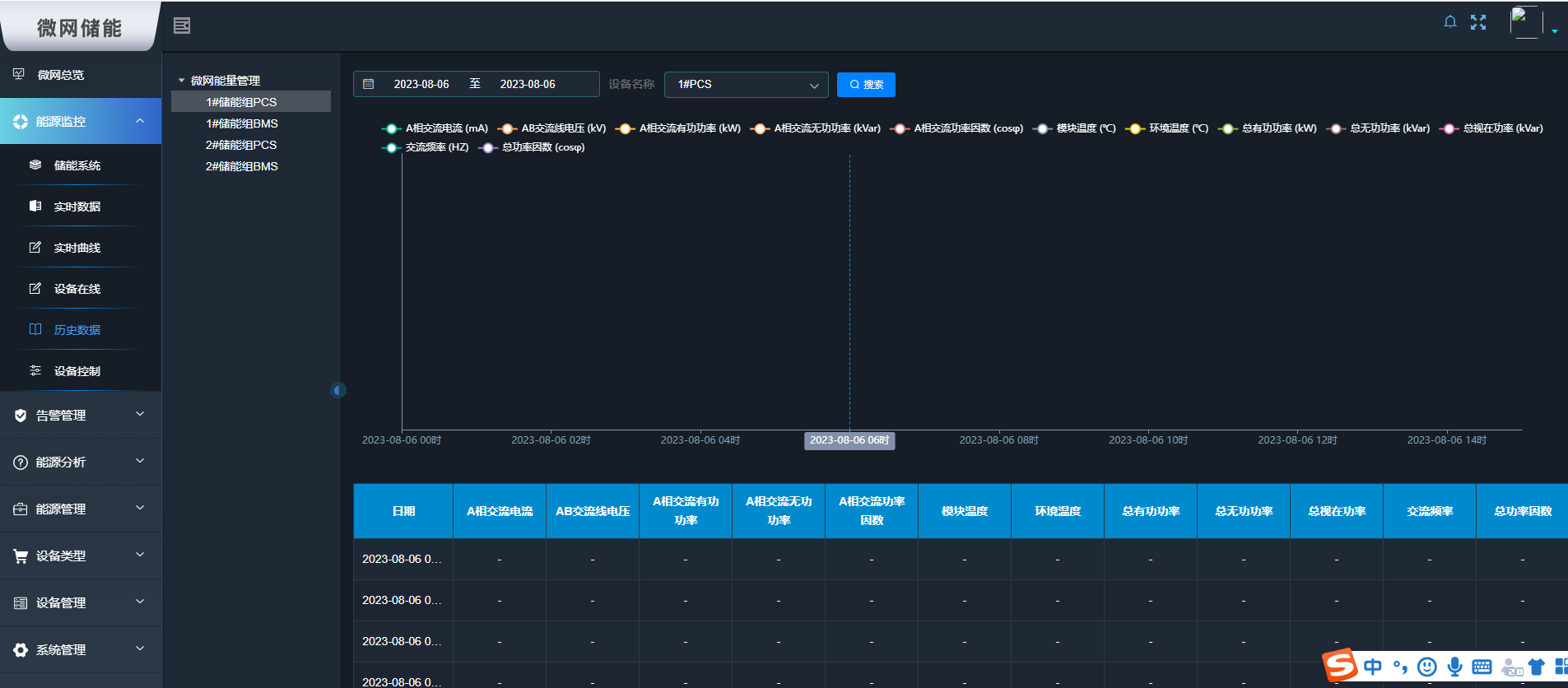
Task: Click the 能源分析 question-circle icon
Action: coord(21,463)
